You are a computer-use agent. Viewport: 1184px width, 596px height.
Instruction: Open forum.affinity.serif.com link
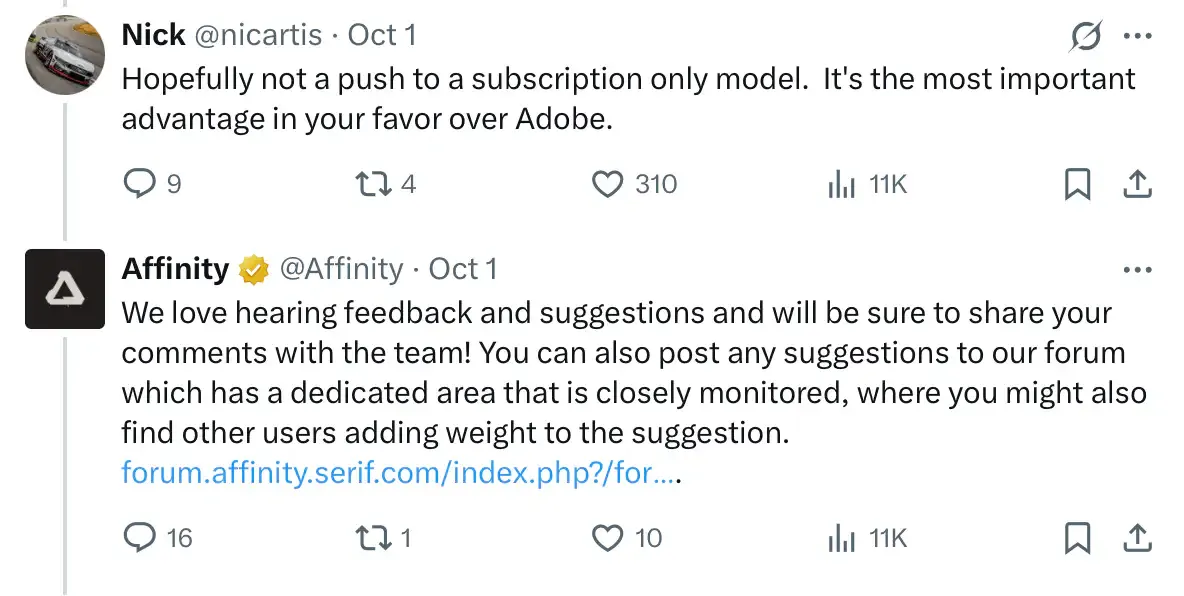398,472
